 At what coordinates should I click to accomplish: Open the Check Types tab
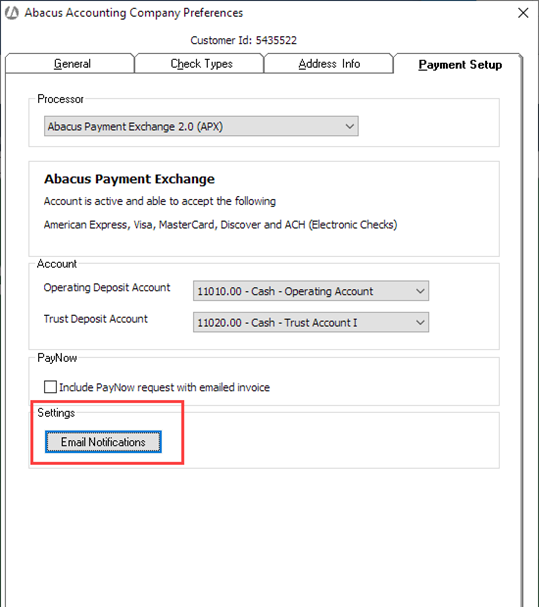(x=199, y=63)
